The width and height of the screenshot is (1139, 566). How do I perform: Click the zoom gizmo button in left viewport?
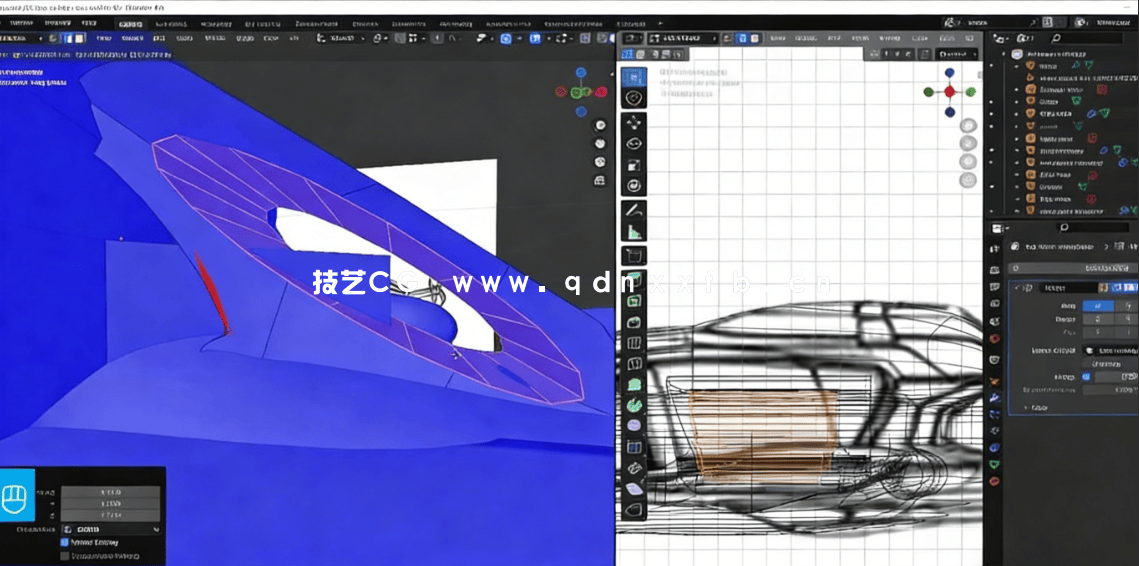point(600,125)
